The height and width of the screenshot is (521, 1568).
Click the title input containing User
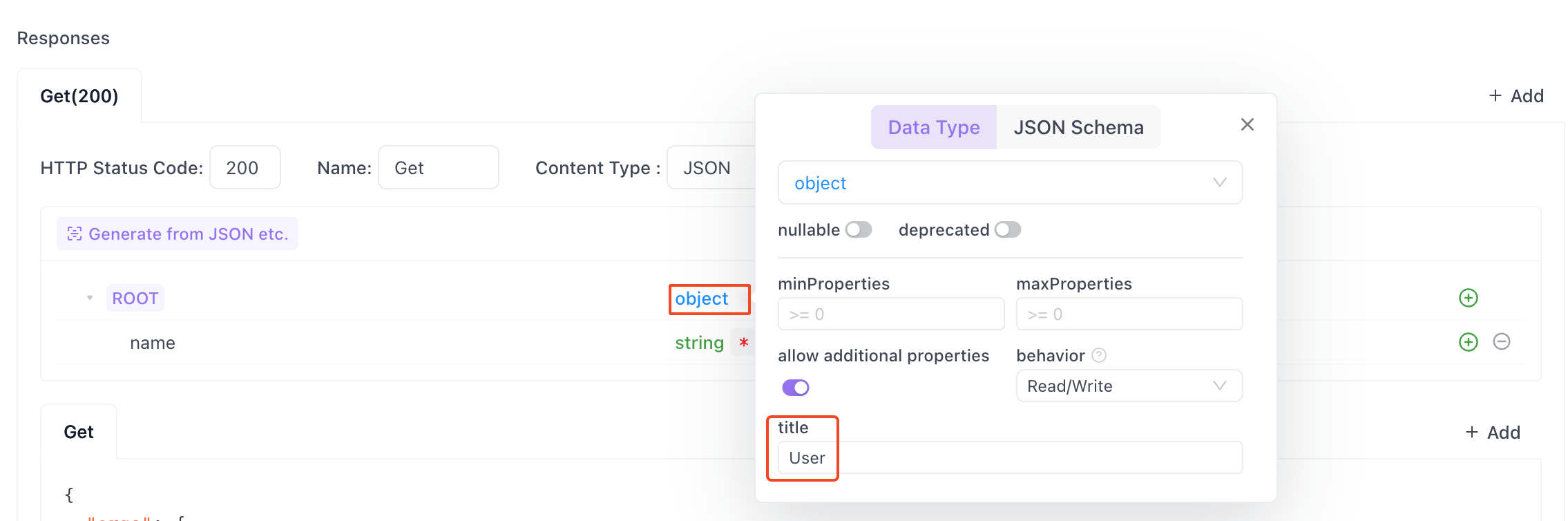(x=1009, y=458)
